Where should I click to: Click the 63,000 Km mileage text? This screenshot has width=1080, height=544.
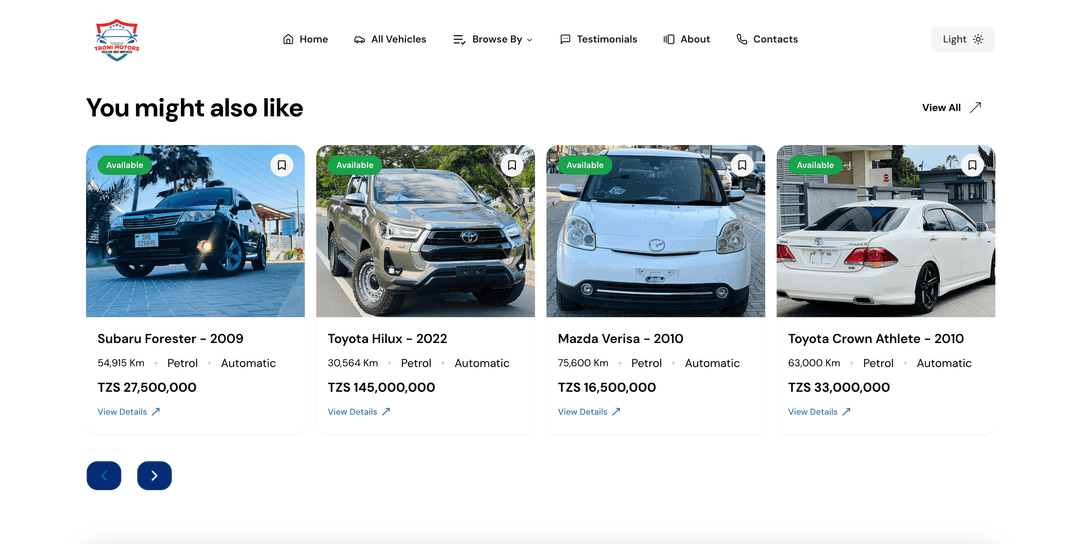(813, 363)
